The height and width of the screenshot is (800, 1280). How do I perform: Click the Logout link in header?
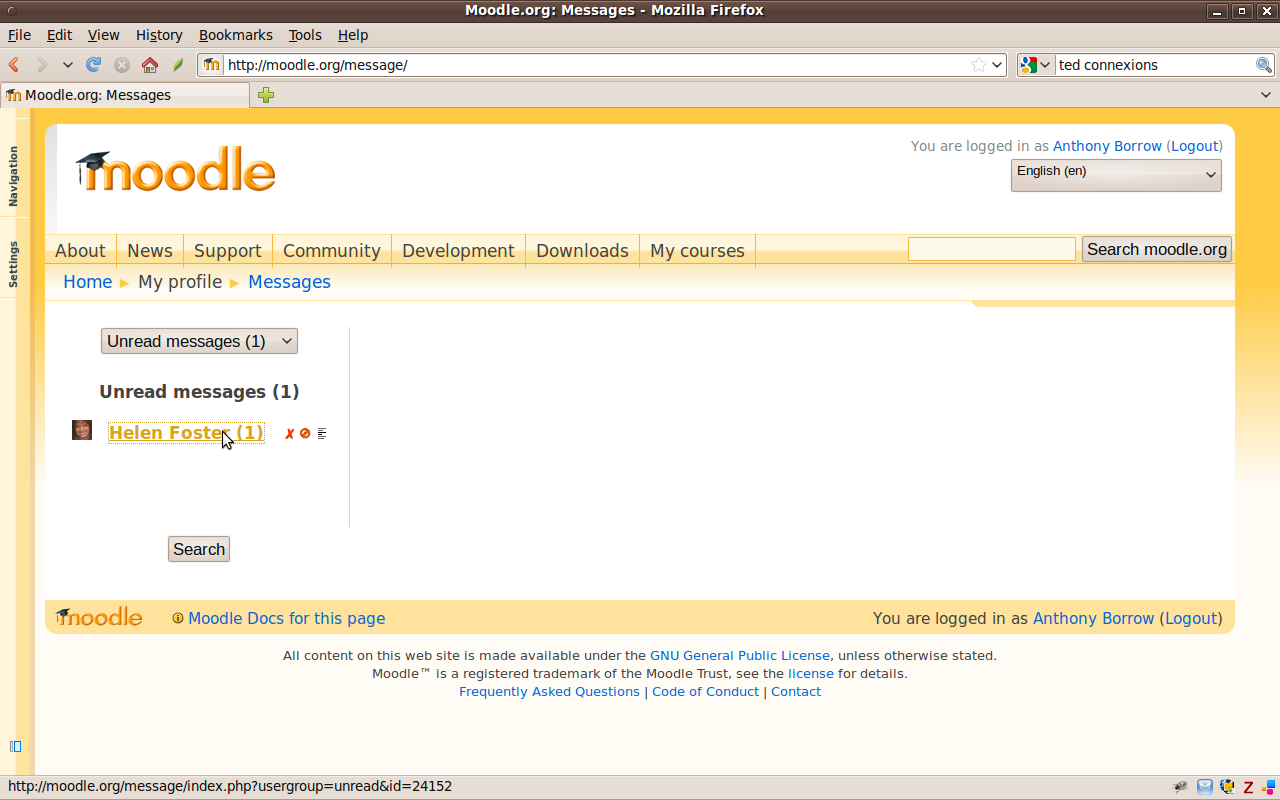[1195, 146]
